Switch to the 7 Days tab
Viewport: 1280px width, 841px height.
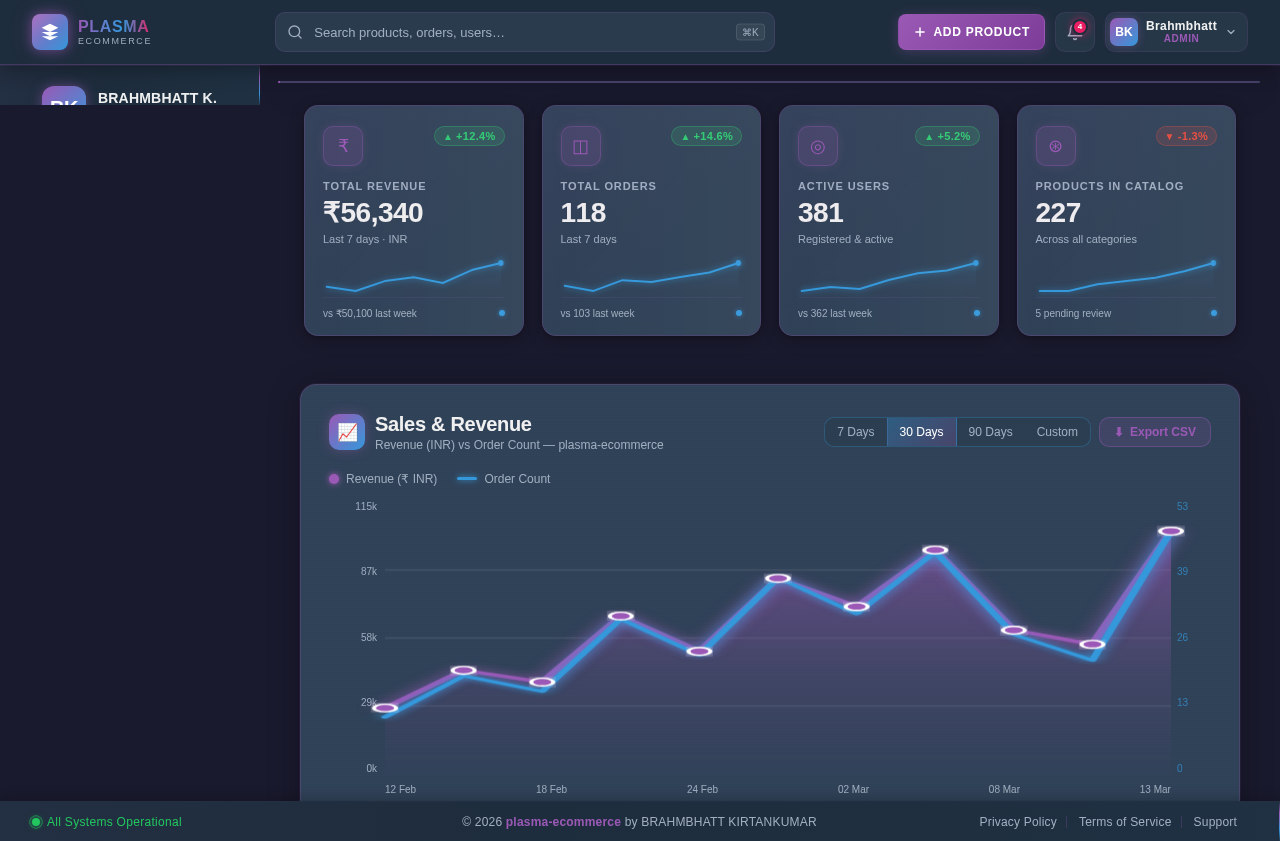pyautogui.click(x=856, y=431)
